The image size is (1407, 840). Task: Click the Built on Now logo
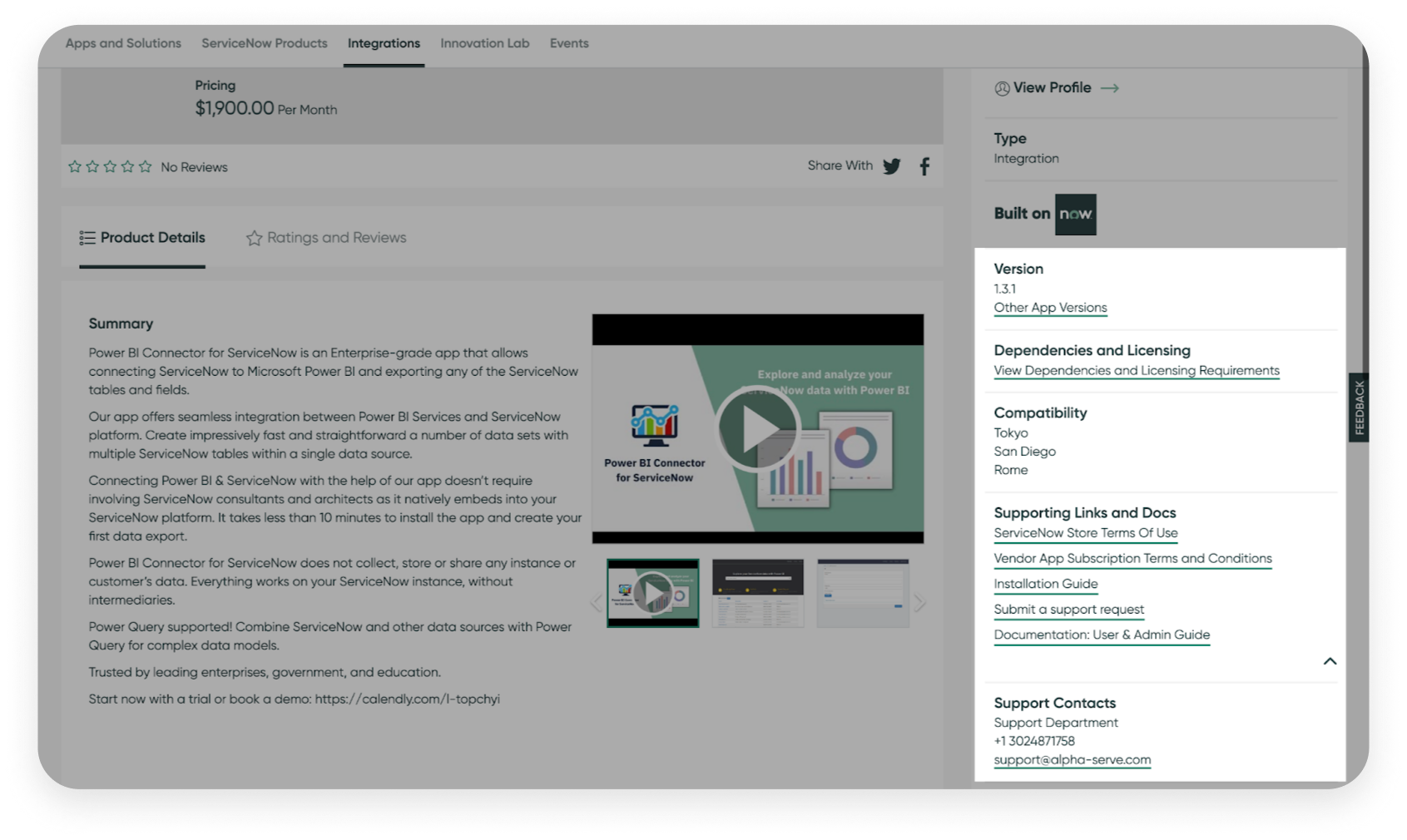(1076, 214)
